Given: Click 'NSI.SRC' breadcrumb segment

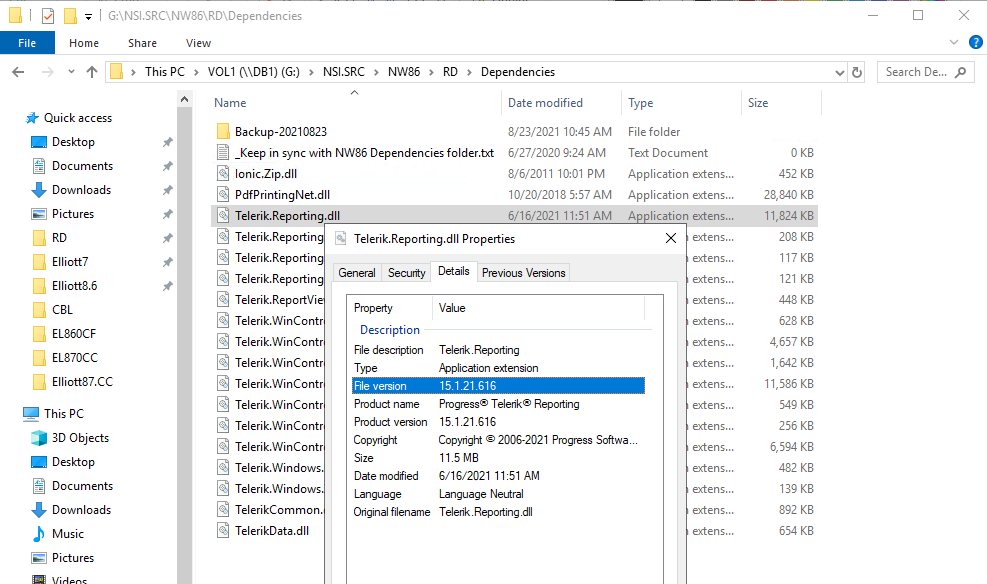Looking at the screenshot, I should [x=344, y=72].
